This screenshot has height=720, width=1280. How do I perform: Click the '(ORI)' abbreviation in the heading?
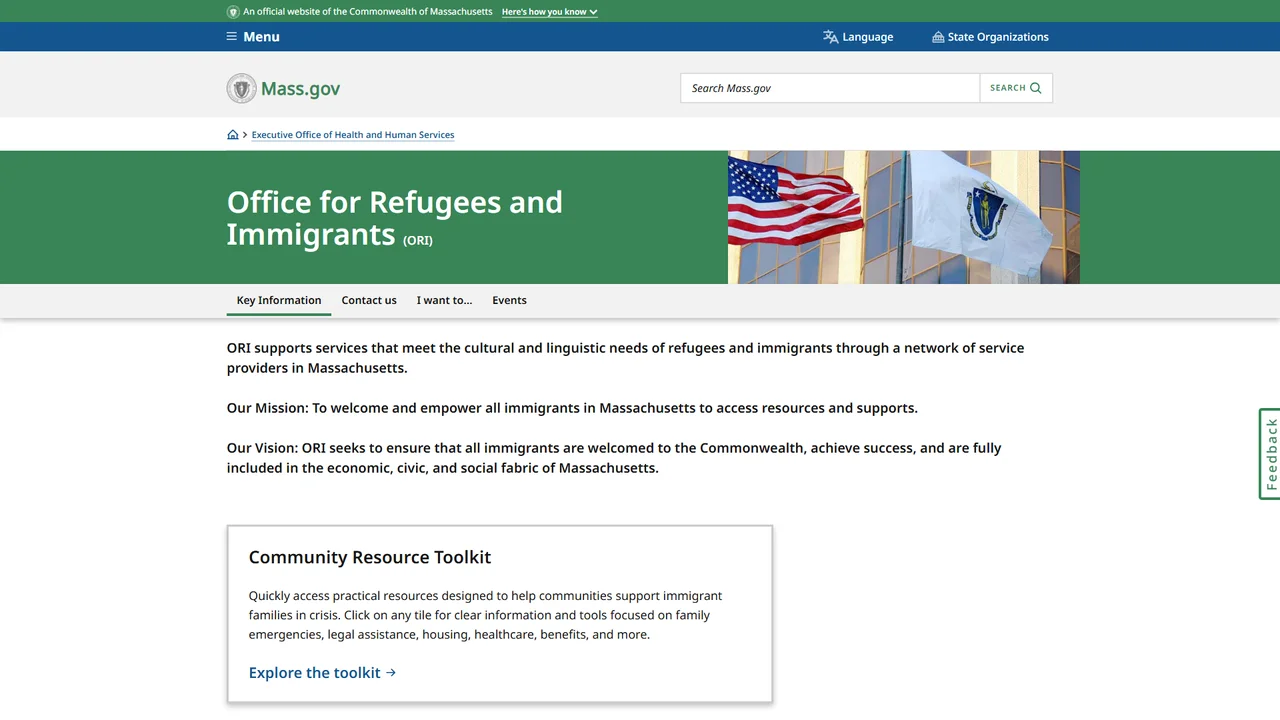click(418, 240)
